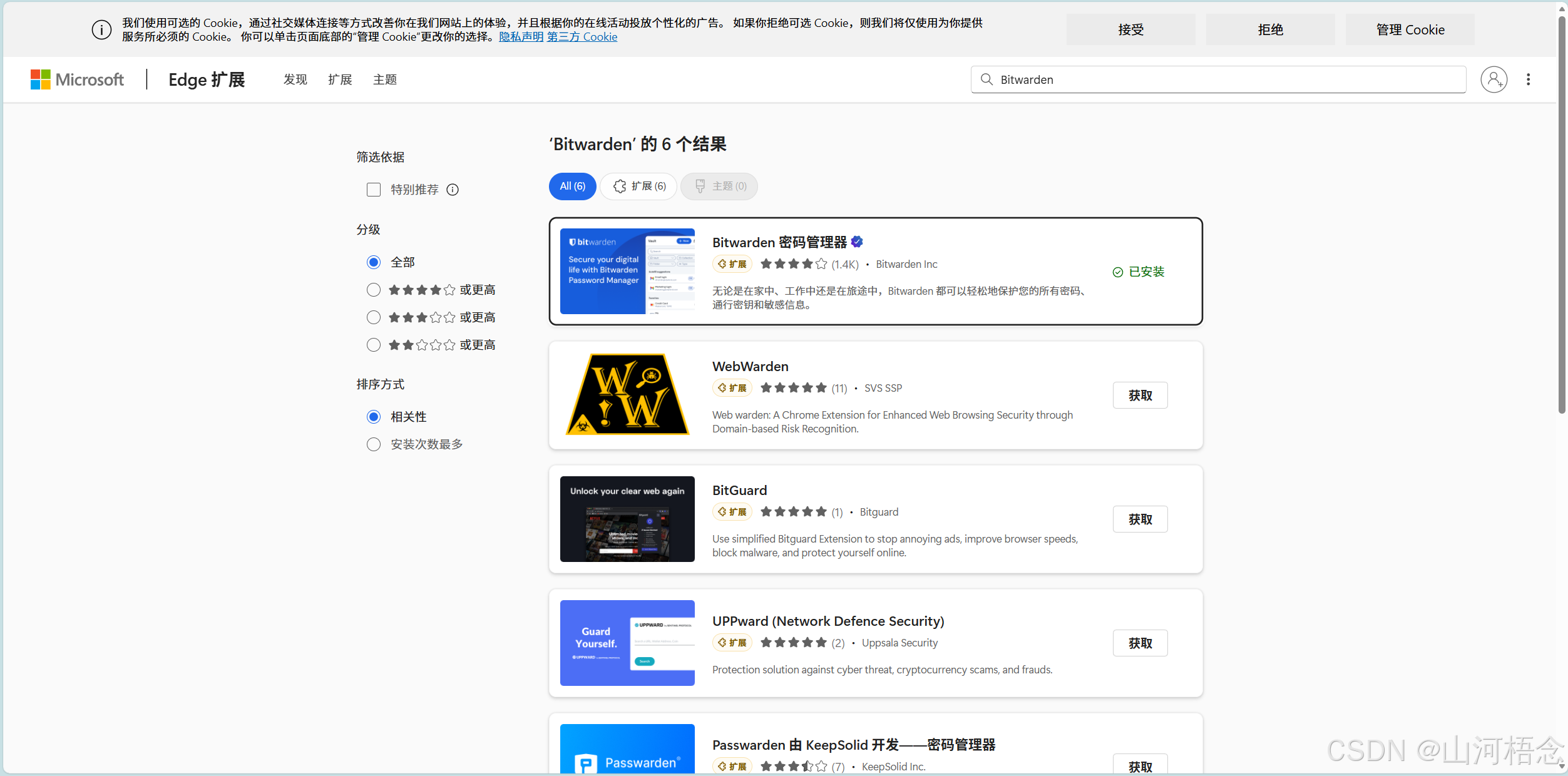Open the 主题 navigation item in header
This screenshot has height=776, width=1568.
point(385,79)
